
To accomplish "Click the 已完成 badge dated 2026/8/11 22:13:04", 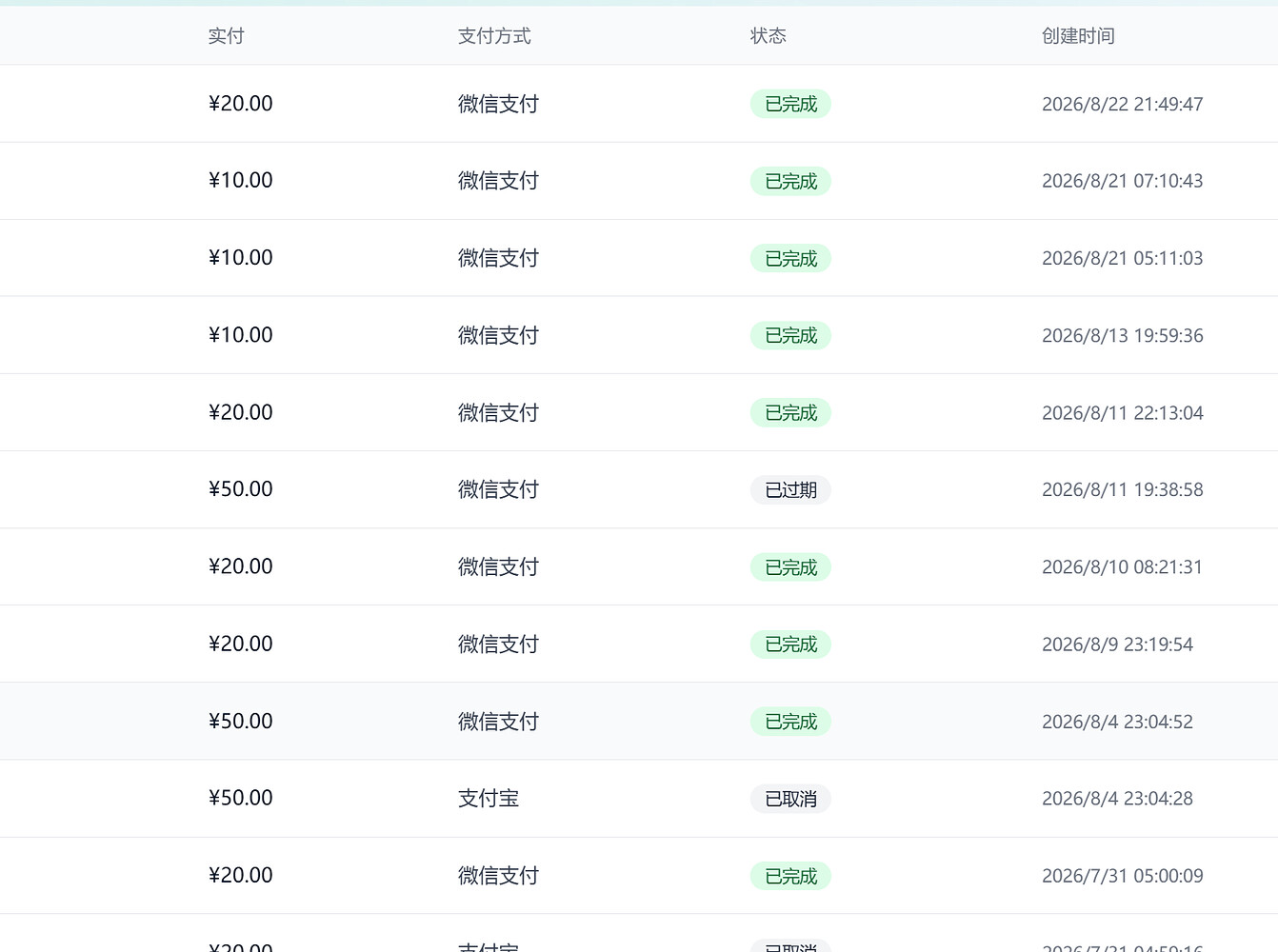I will [x=790, y=413].
